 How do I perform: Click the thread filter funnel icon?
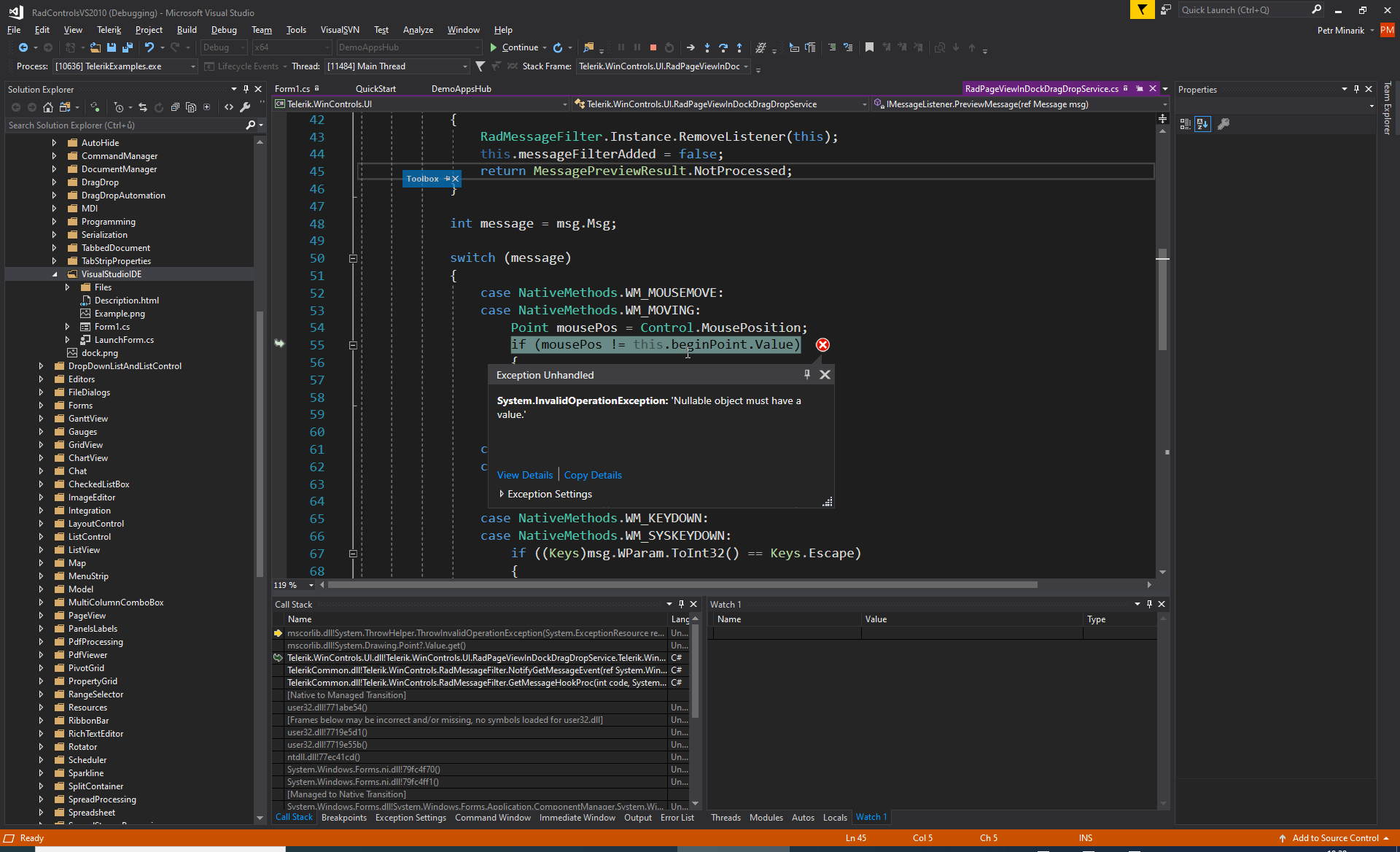(480, 66)
